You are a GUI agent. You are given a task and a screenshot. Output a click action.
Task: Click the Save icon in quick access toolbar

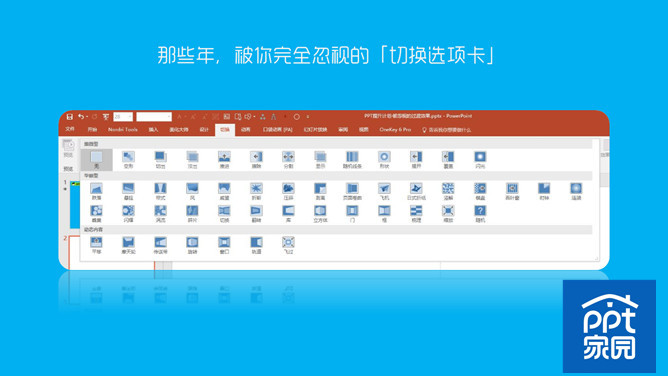click(x=69, y=116)
